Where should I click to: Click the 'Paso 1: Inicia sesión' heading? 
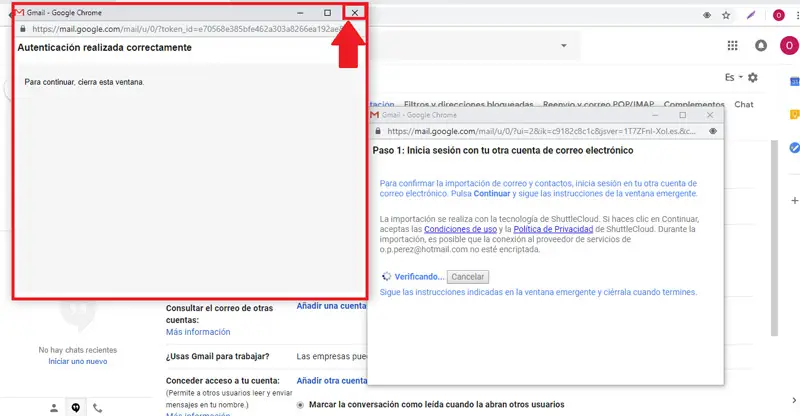tap(503, 151)
